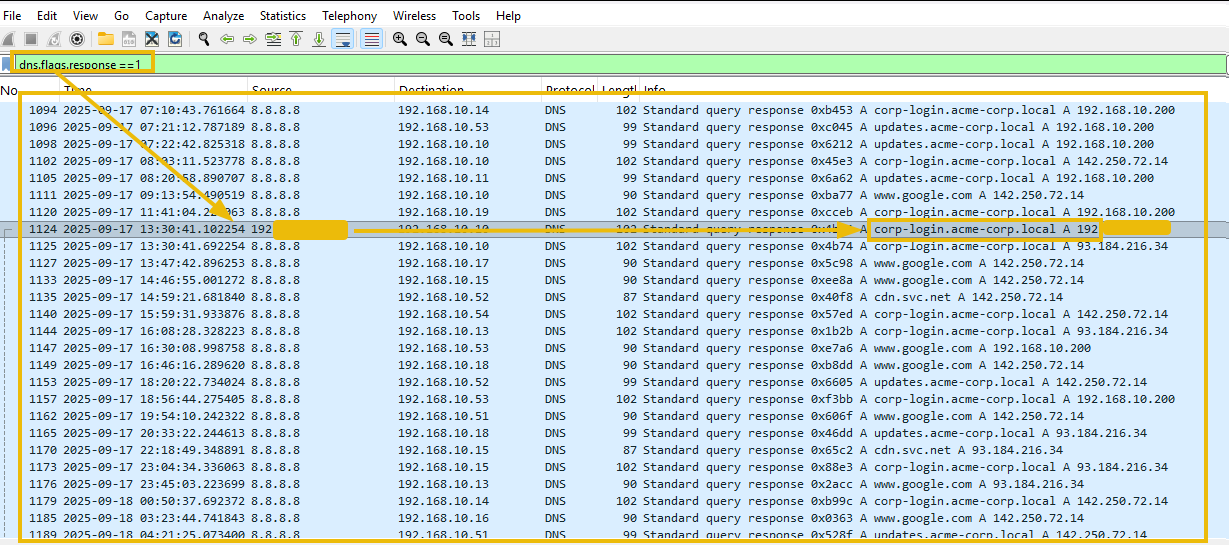Select packet 1127 row

pos(614,263)
